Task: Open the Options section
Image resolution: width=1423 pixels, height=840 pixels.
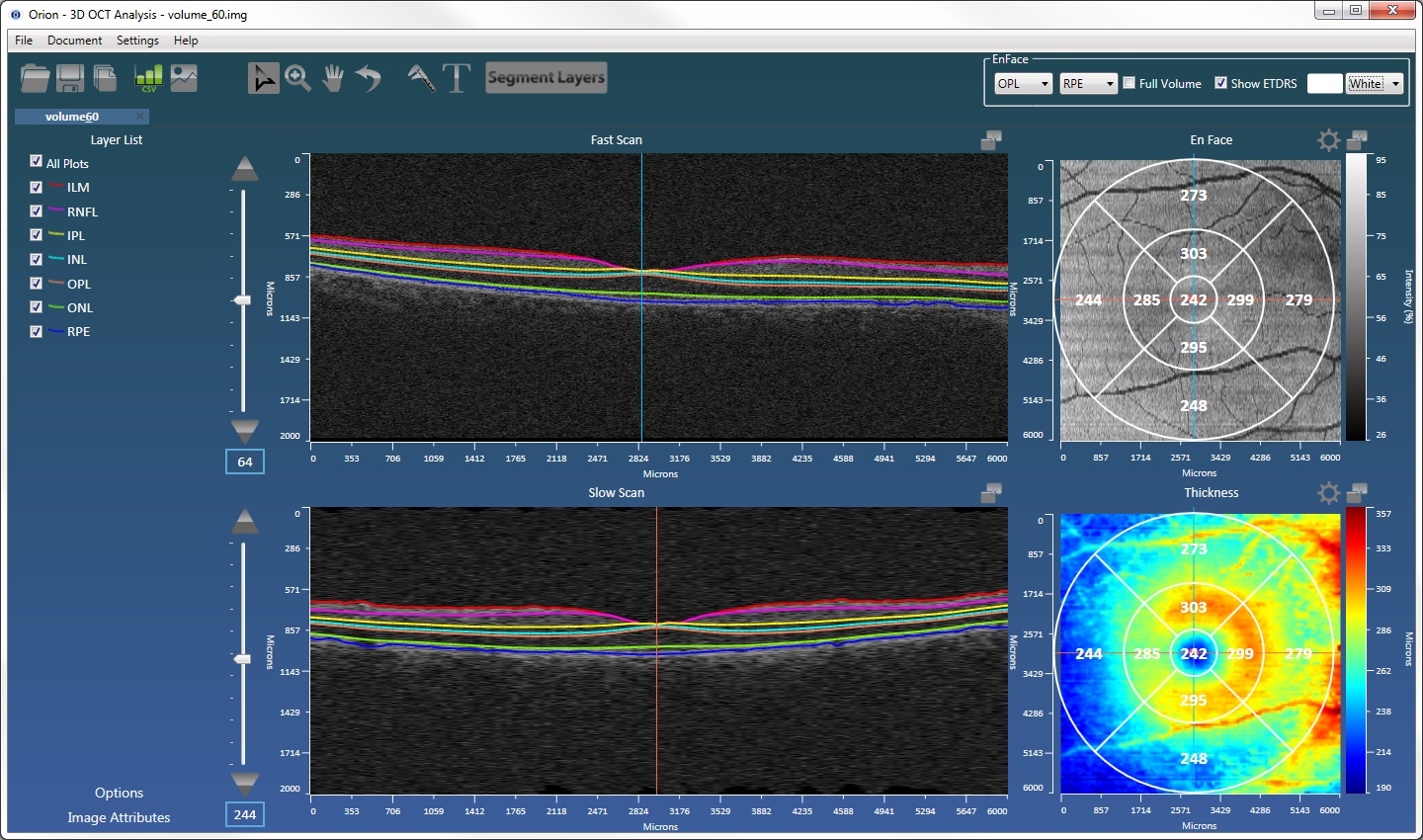Action: (x=120, y=793)
